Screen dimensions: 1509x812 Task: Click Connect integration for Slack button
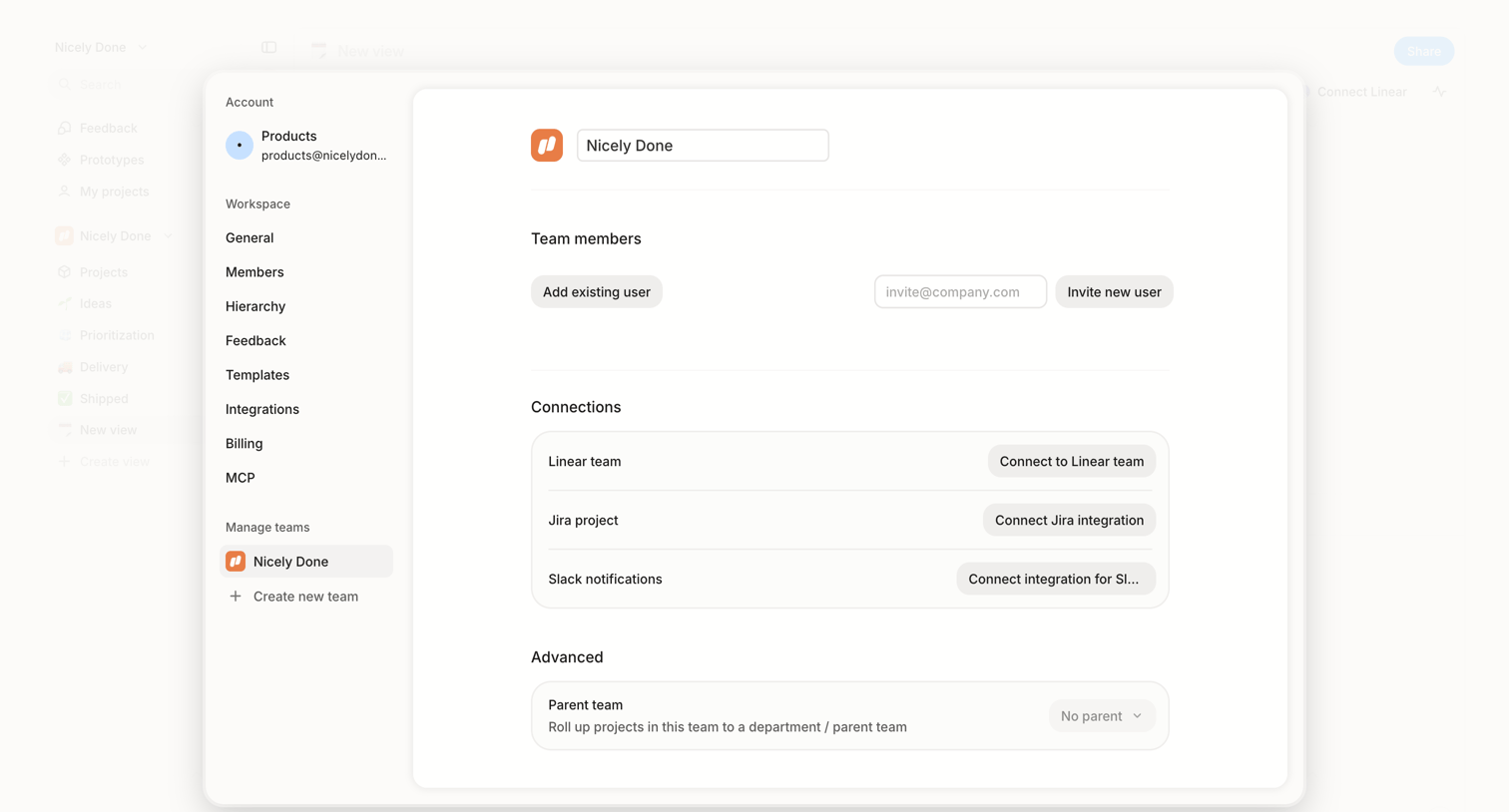(x=1056, y=580)
